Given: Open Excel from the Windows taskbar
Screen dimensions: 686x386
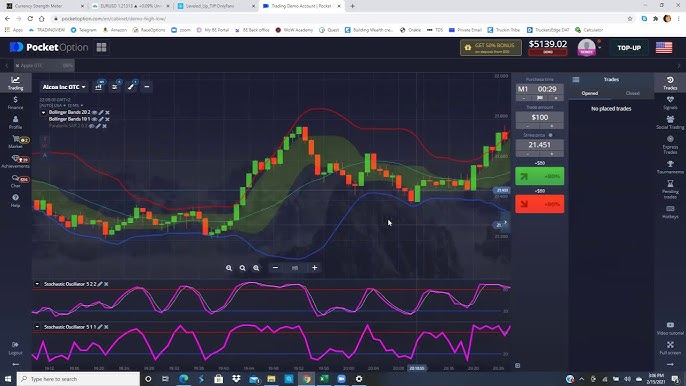Looking at the screenshot, I should click(x=324, y=379).
